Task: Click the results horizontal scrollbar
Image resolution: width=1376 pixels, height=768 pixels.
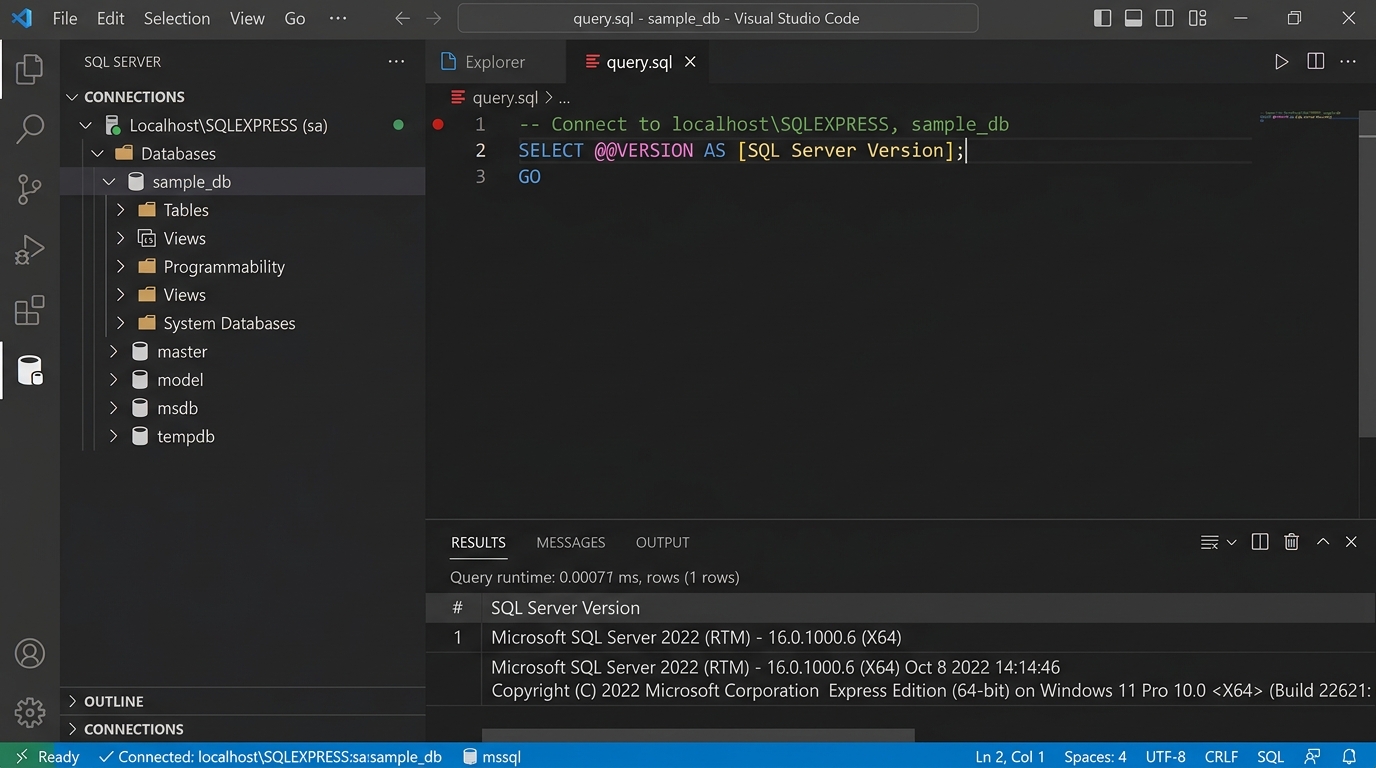Action: coord(698,735)
